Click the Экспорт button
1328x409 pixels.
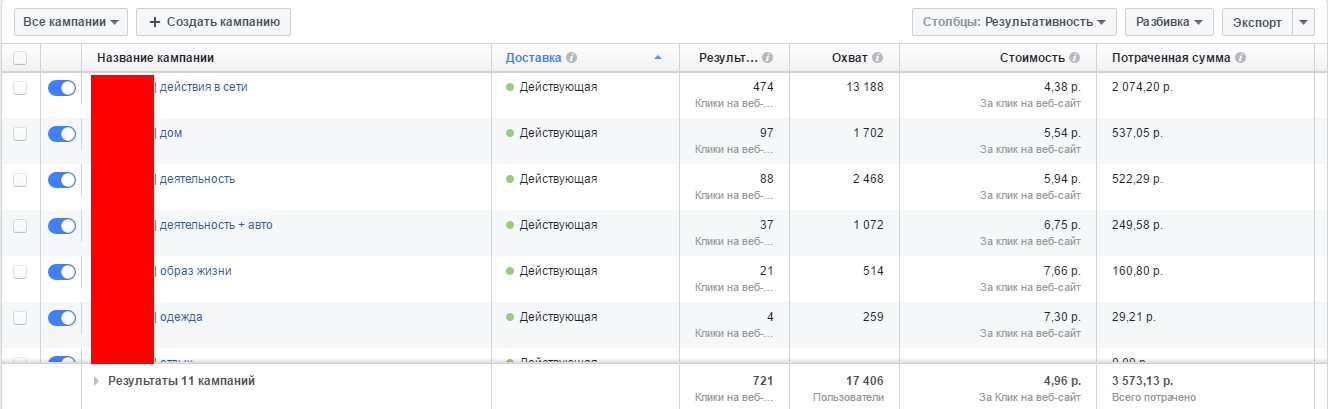coord(1257,21)
